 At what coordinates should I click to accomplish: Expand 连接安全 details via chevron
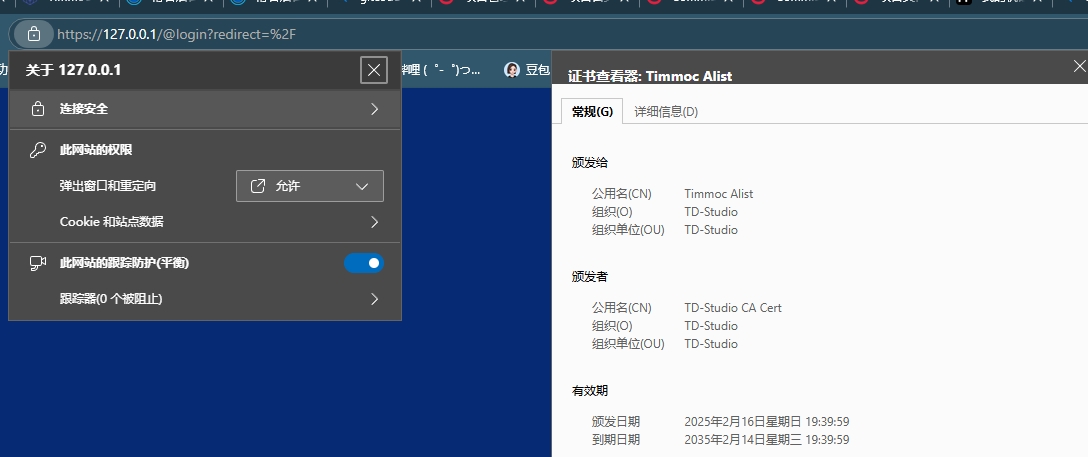[375, 109]
